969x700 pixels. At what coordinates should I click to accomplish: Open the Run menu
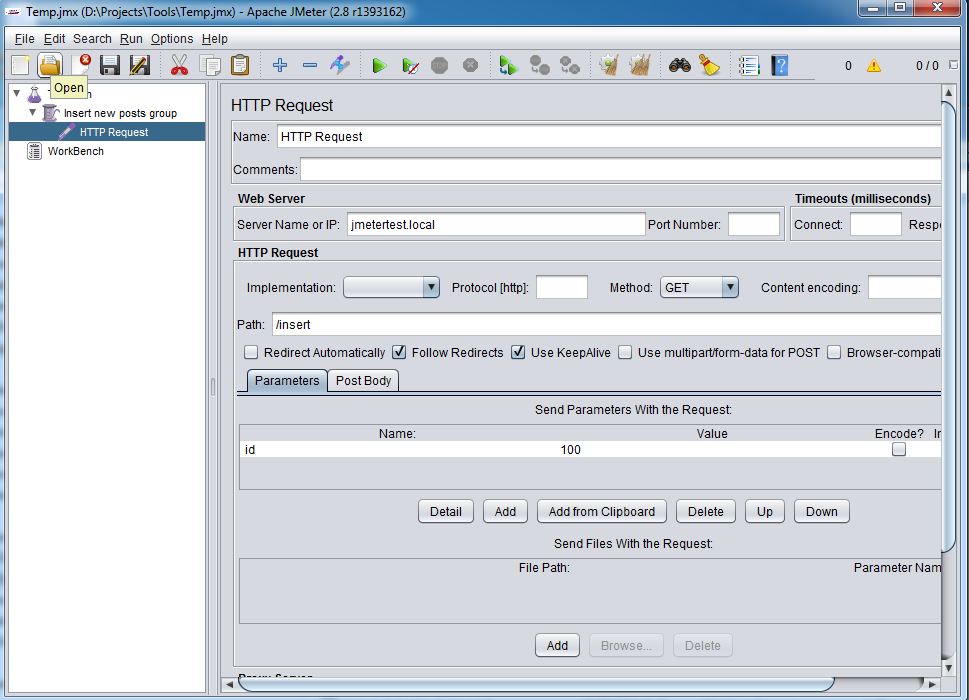(x=131, y=39)
